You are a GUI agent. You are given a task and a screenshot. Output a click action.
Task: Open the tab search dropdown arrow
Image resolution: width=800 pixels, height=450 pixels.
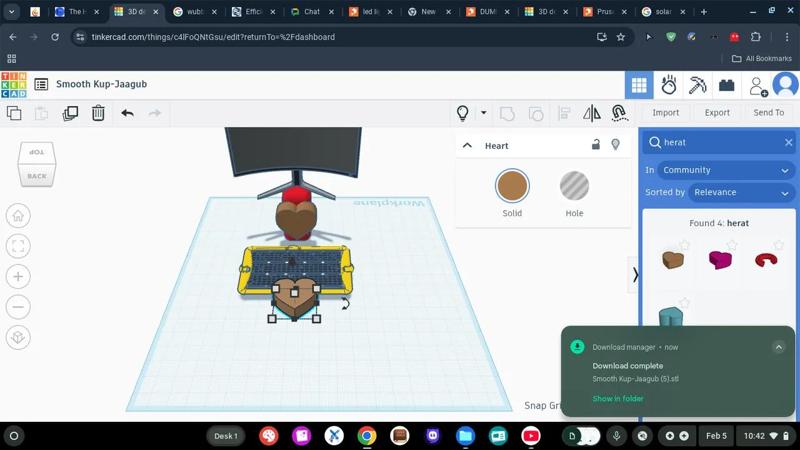(11, 11)
